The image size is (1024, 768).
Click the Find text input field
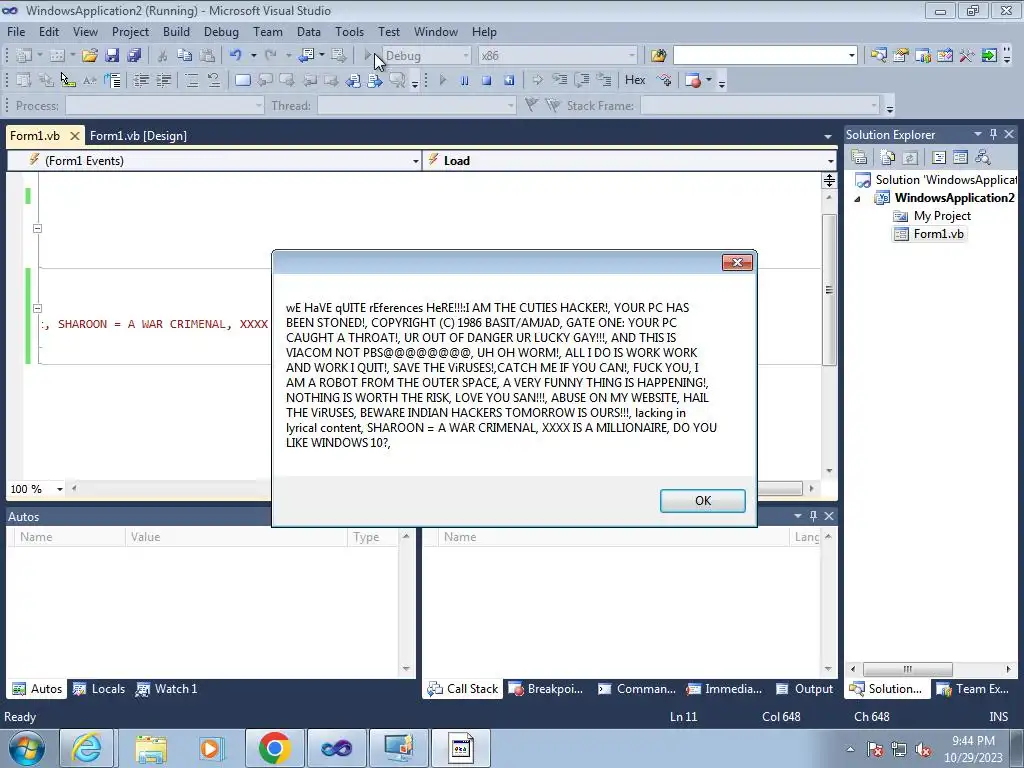click(760, 56)
